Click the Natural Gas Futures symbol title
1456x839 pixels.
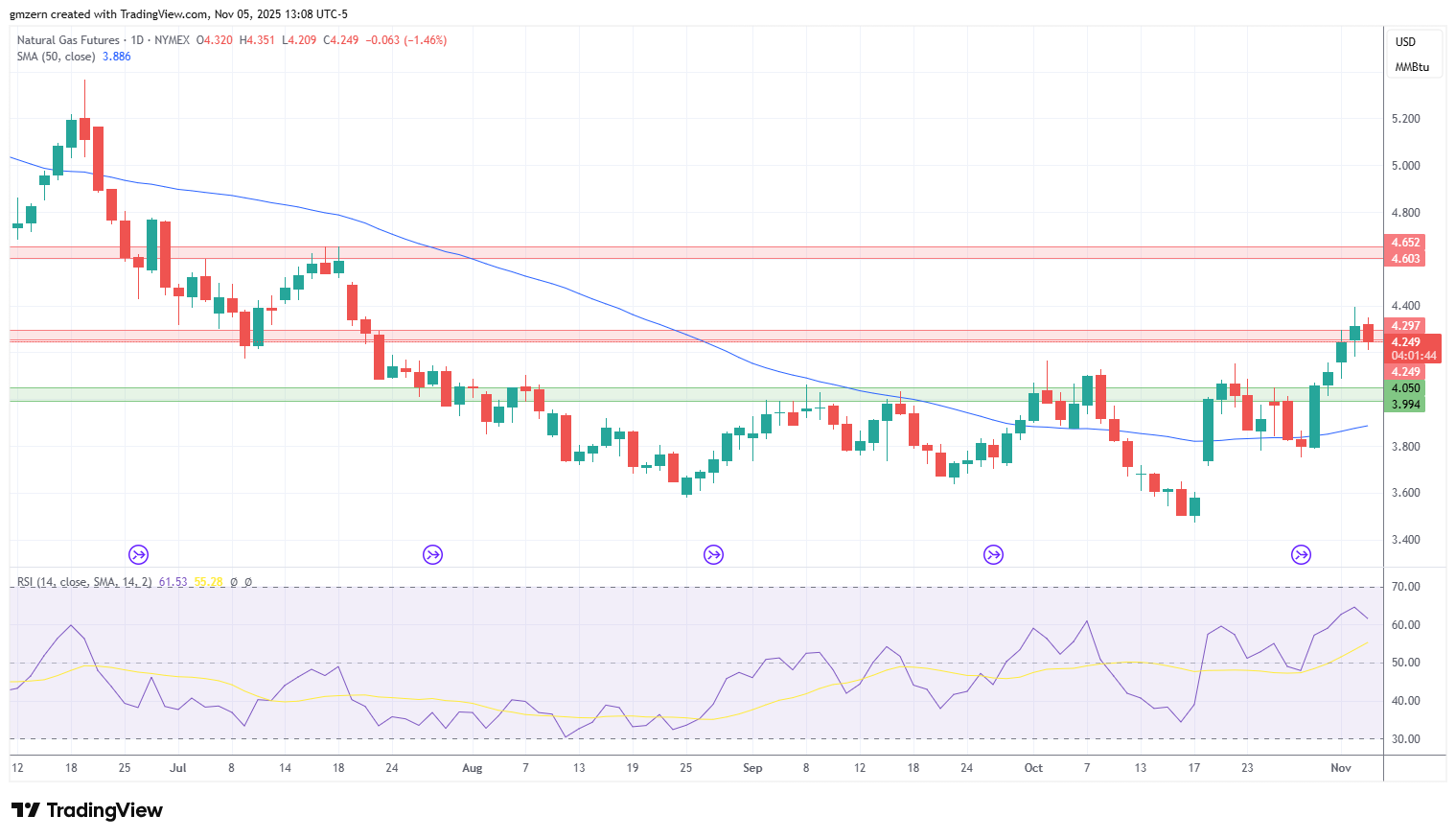[x=68, y=40]
